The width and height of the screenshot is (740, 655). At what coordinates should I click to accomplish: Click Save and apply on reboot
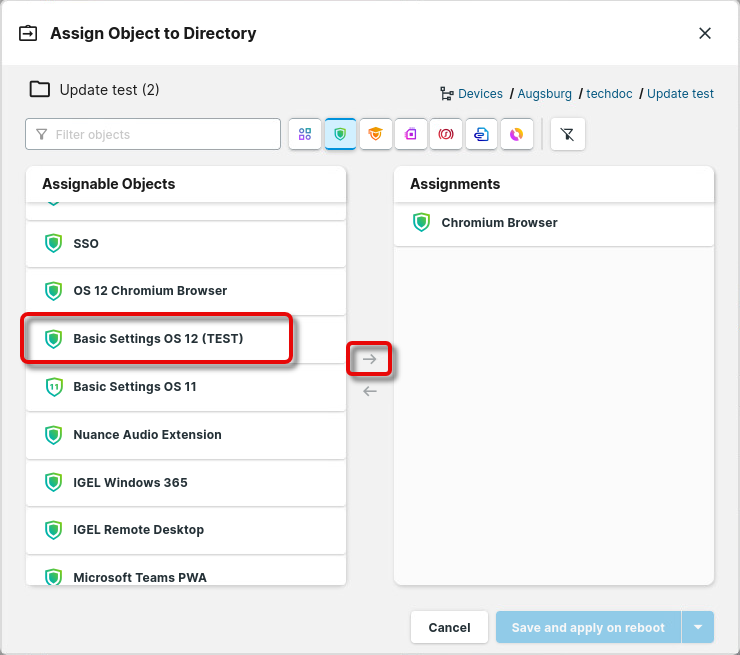click(588, 627)
